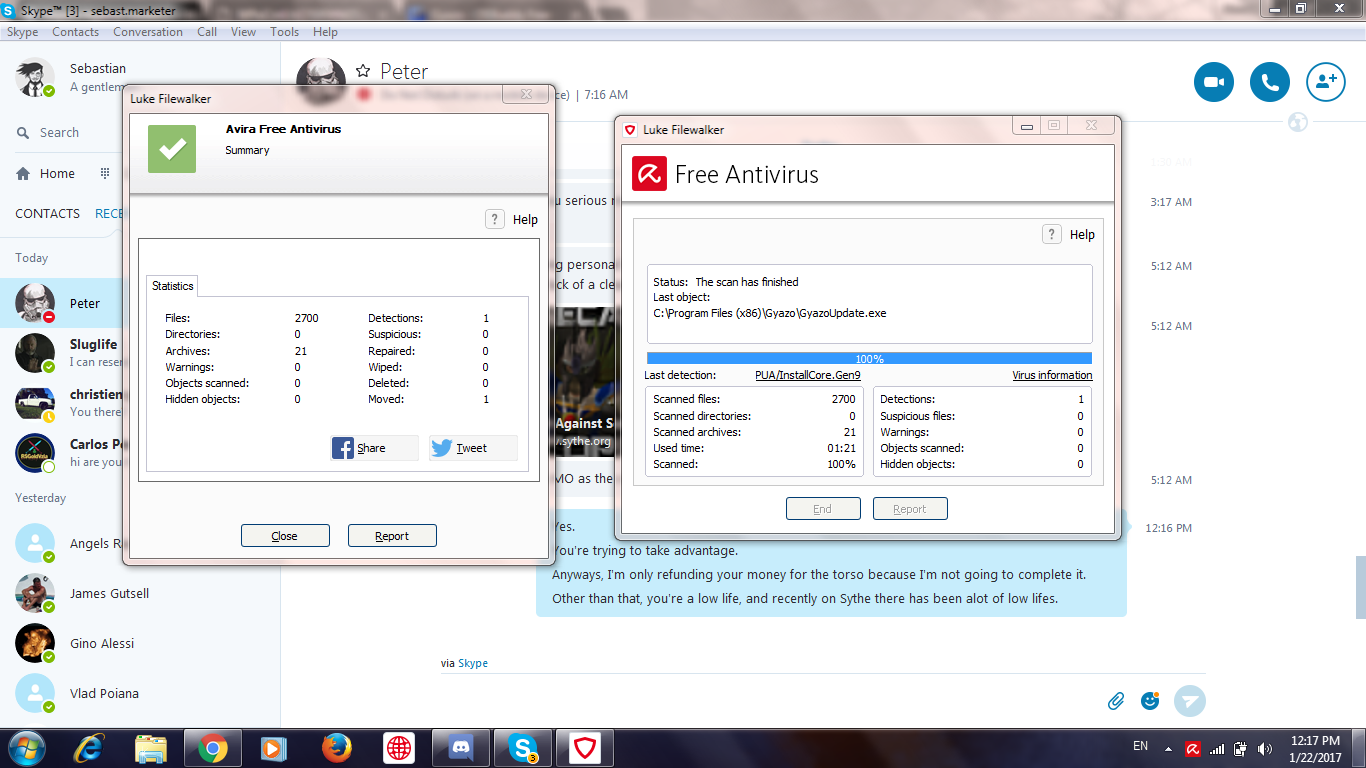Open the red globe taskbar app
The width and height of the screenshot is (1366, 768).
(399, 748)
